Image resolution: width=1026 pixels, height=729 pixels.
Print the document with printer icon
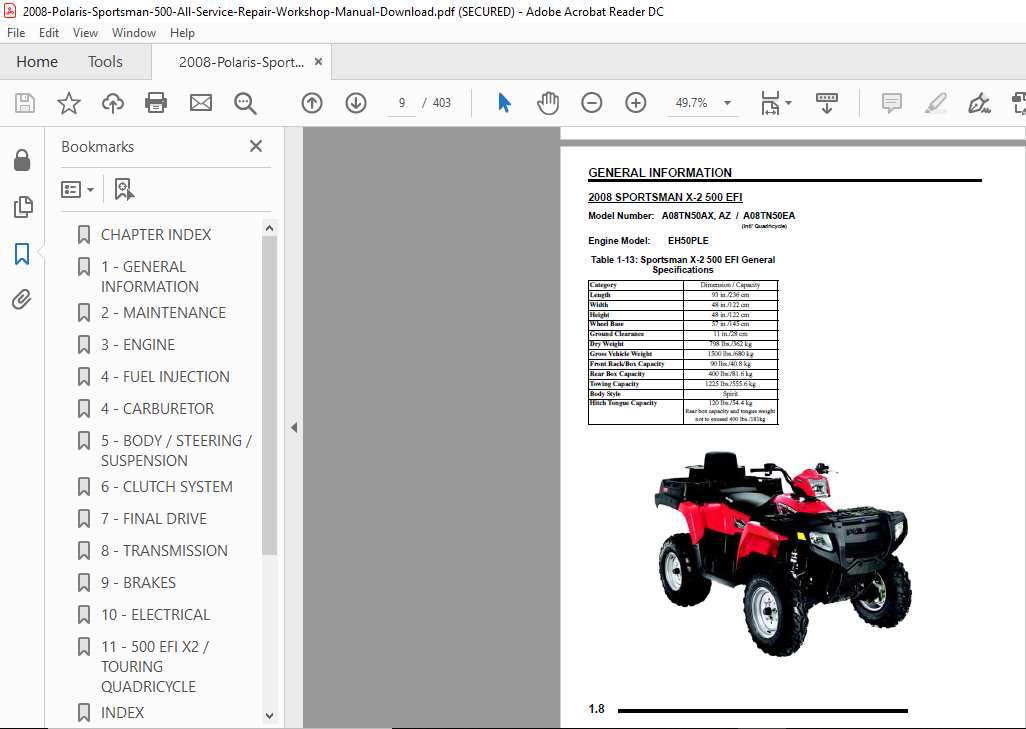click(156, 103)
